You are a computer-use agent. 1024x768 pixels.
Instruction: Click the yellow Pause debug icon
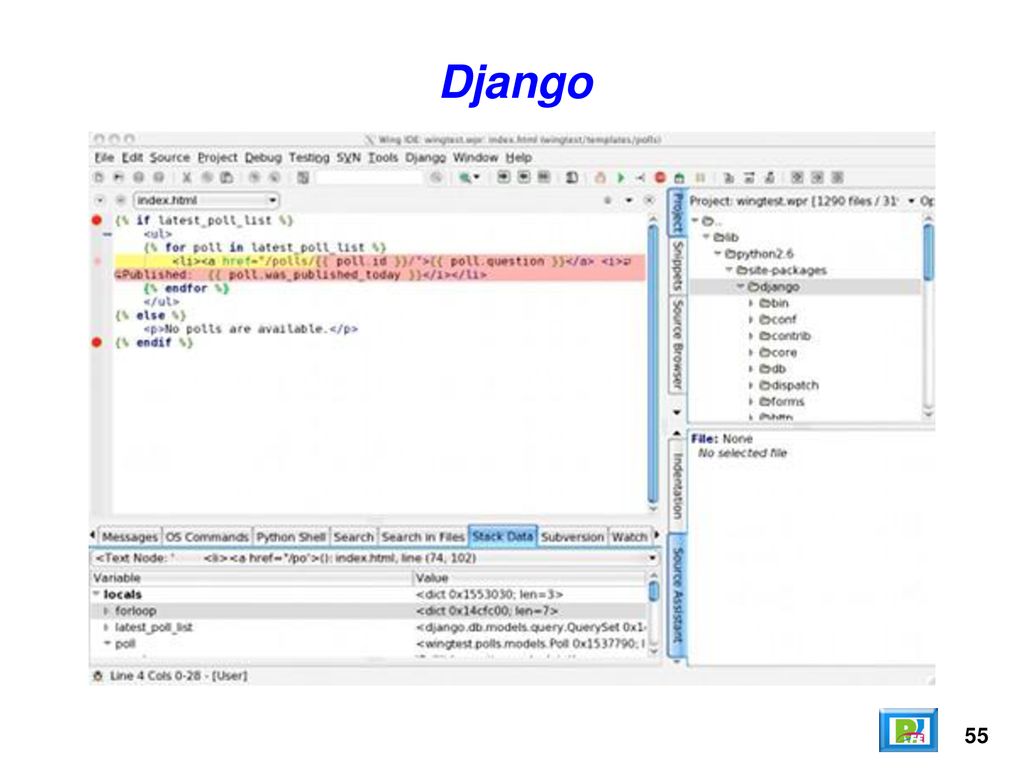pos(700,178)
